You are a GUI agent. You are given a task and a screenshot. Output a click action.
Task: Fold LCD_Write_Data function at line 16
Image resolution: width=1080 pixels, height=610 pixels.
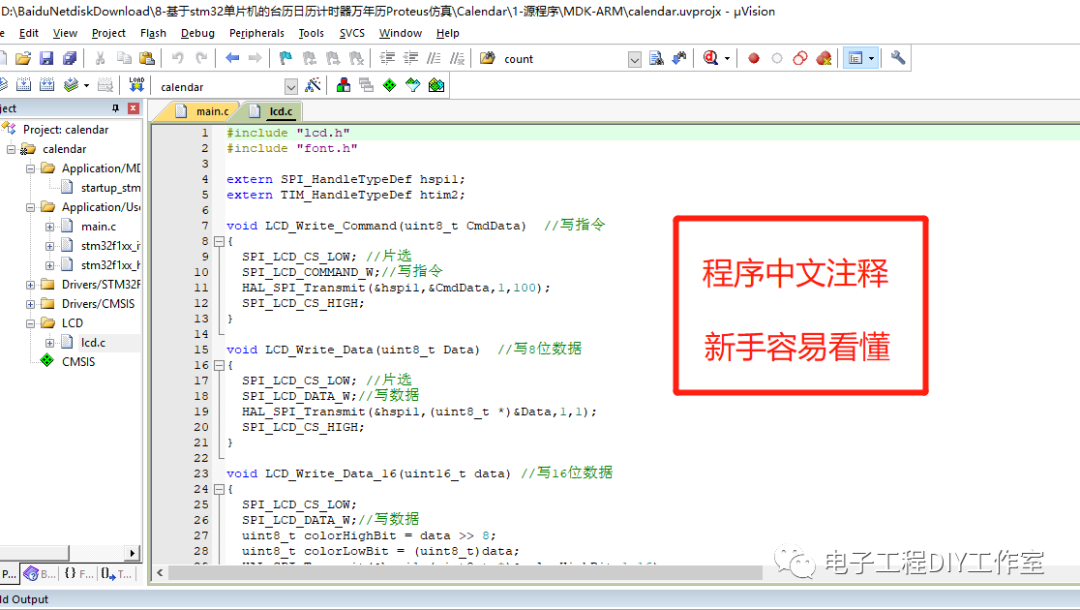pyautogui.click(x=219, y=366)
